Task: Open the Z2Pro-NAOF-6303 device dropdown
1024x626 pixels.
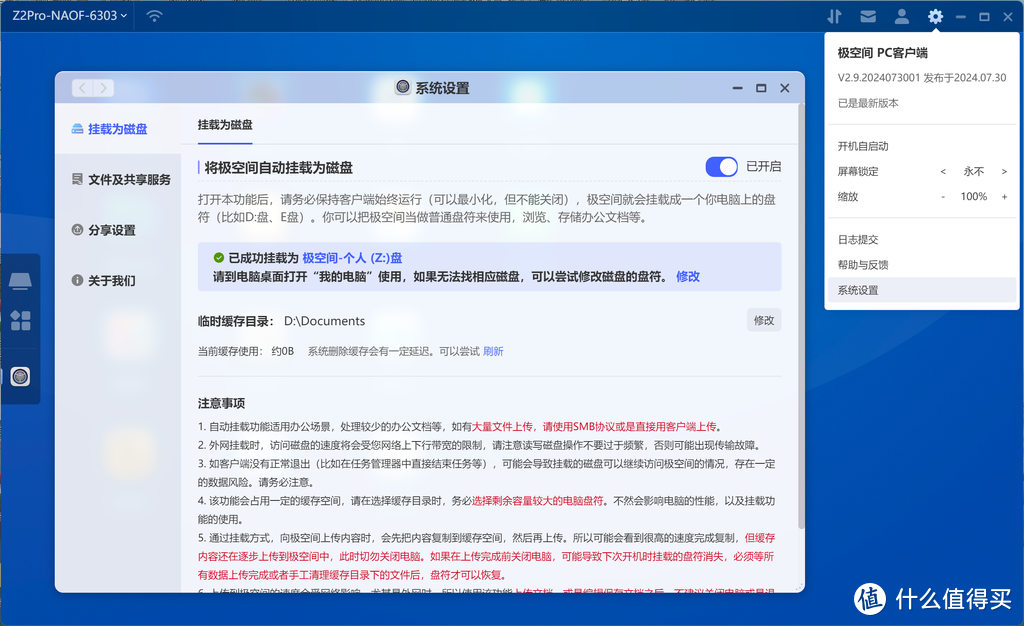Action: tap(67, 16)
